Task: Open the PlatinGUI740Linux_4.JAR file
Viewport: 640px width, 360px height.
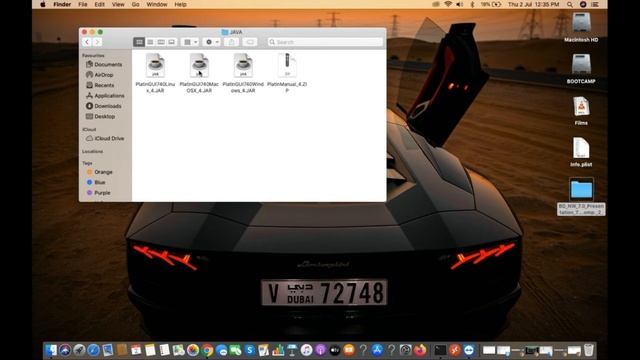Action: tap(155, 65)
